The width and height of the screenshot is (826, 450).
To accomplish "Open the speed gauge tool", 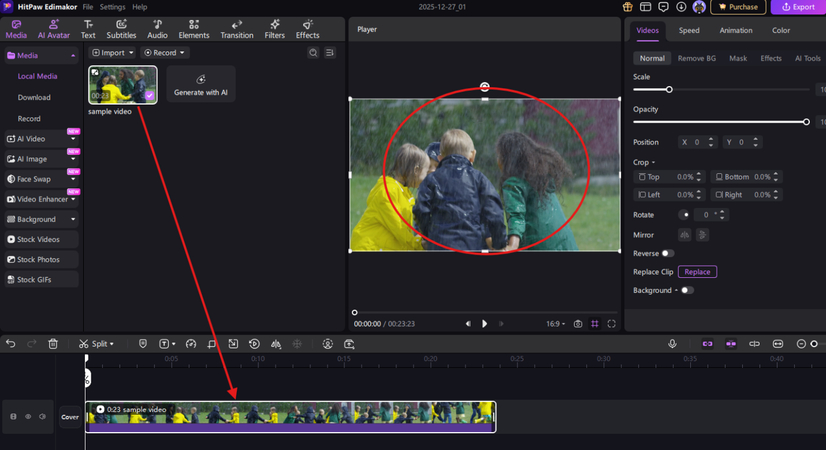I will (x=191, y=344).
